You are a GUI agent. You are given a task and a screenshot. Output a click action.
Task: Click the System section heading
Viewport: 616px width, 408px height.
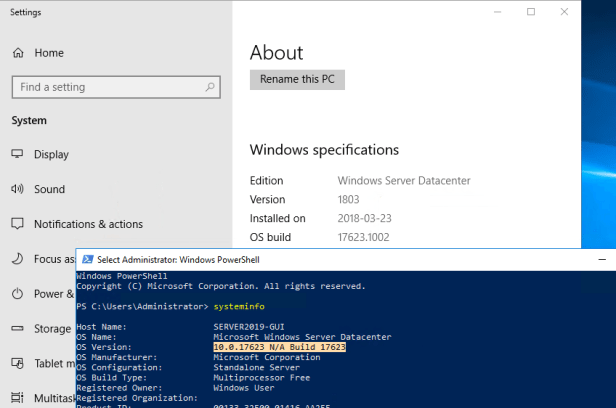[x=29, y=120]
